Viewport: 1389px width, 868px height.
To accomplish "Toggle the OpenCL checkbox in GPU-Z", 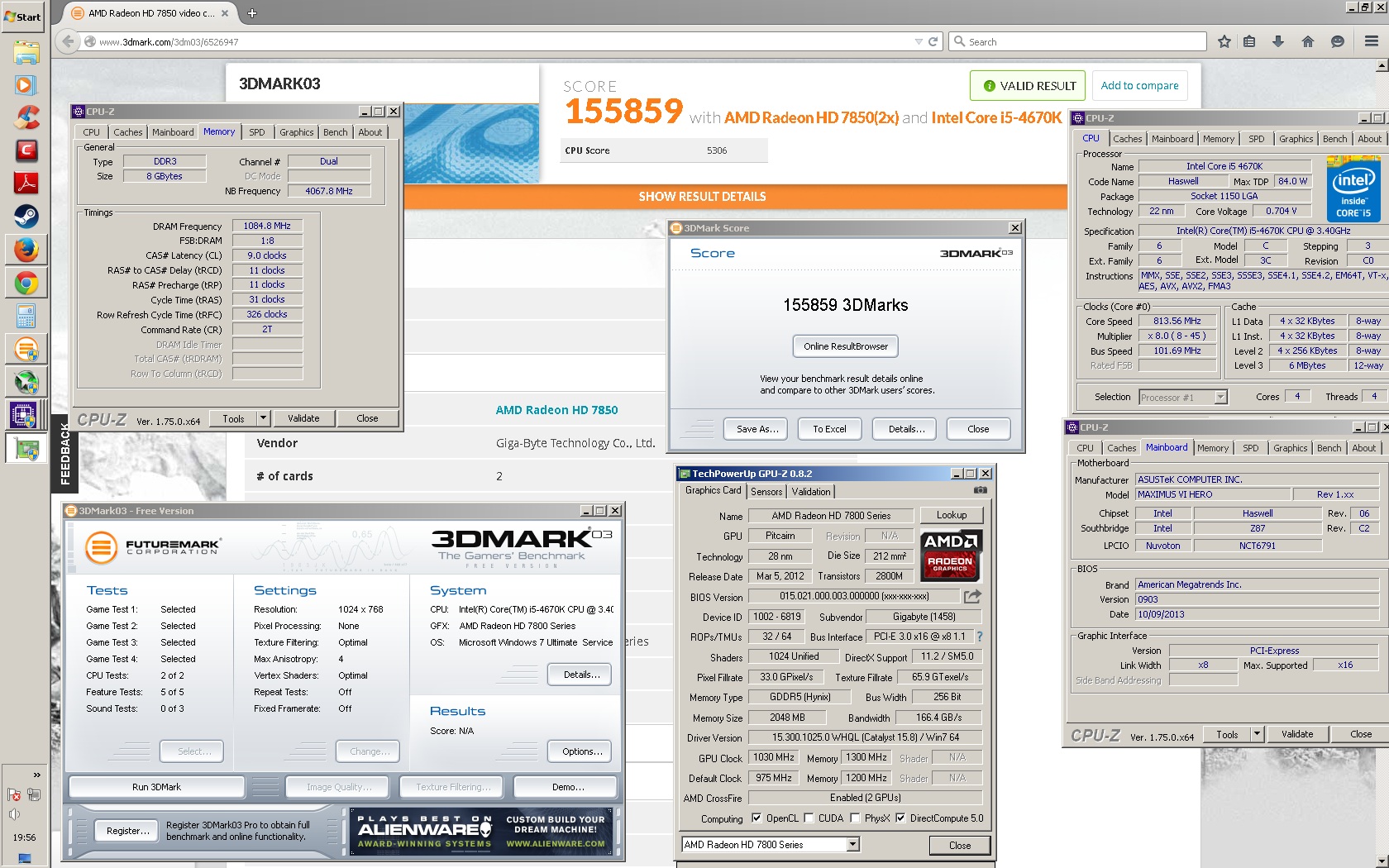I will click(x=757, y=818).
